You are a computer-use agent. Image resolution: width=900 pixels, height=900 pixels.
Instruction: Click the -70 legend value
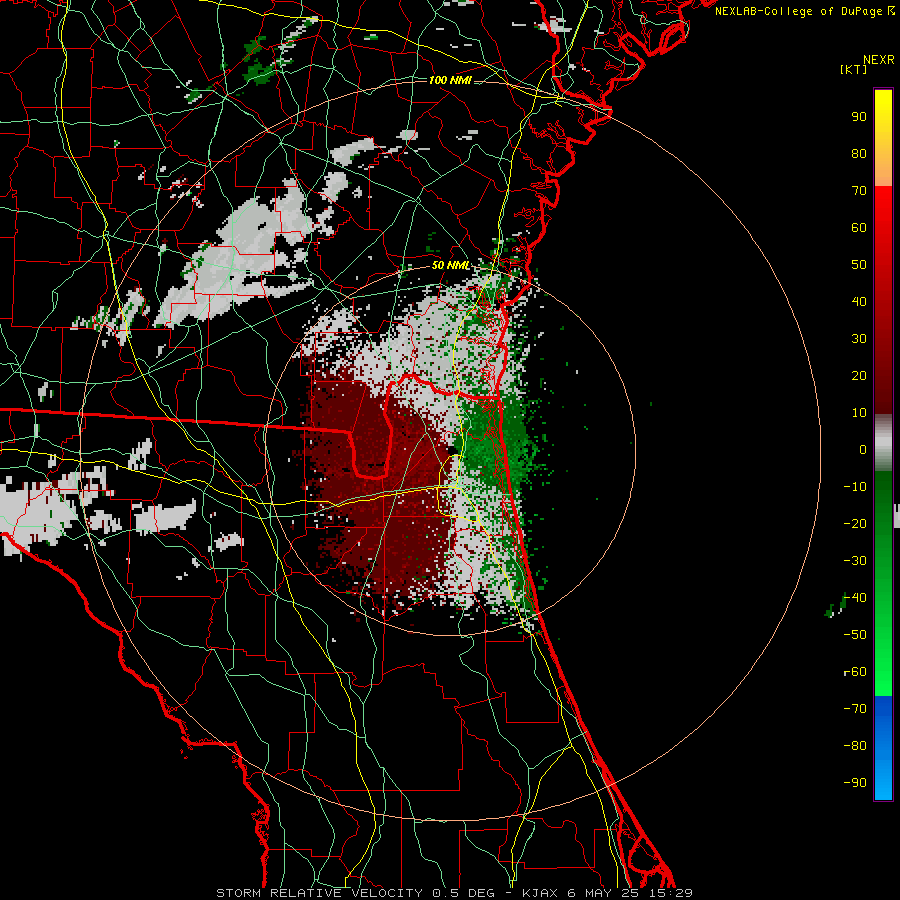855,709
